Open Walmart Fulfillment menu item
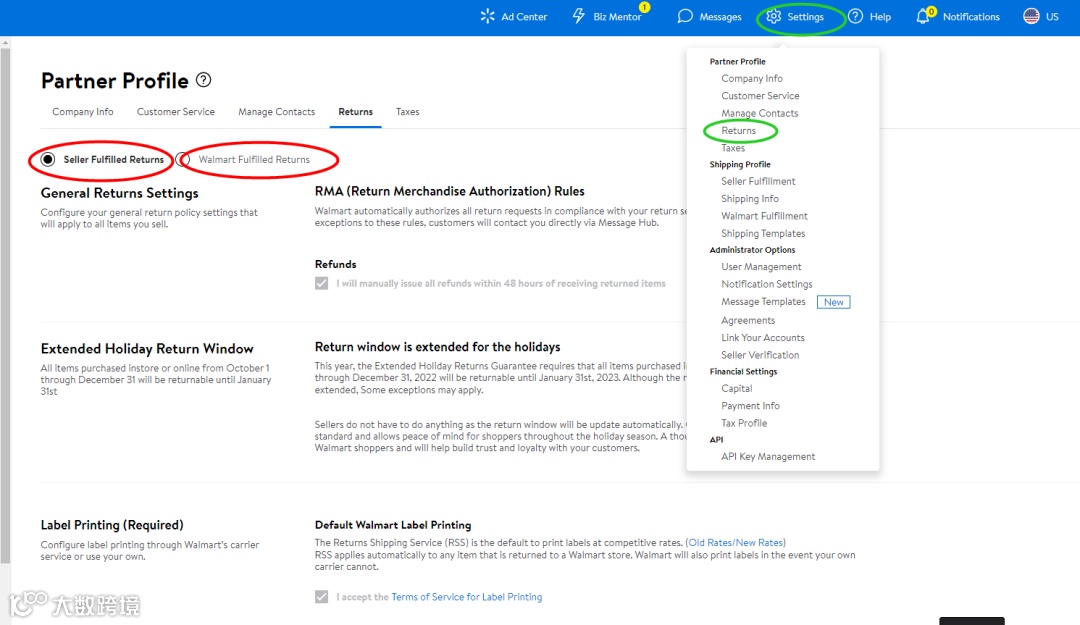The image size is (1080, 625). coord(765,216)
